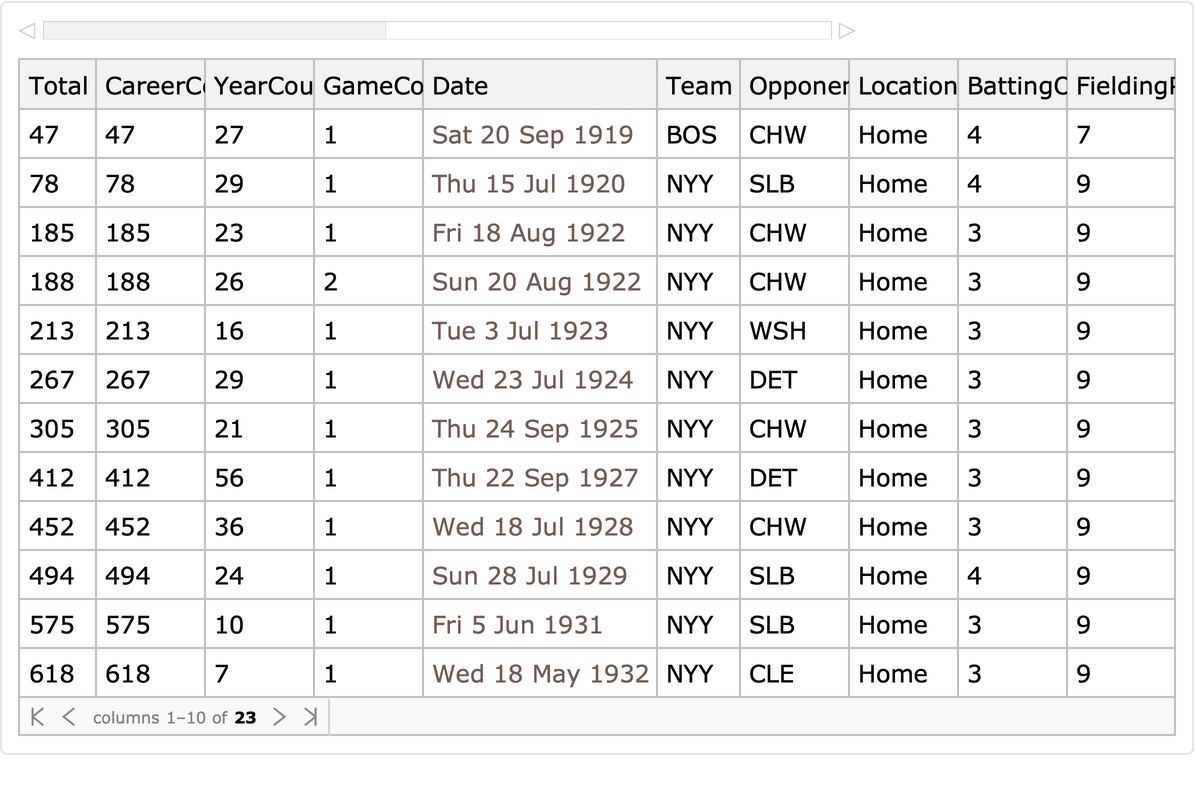Click the Location column header
1196x786 pixels.
pyautogui.click(x=906, y=86)
